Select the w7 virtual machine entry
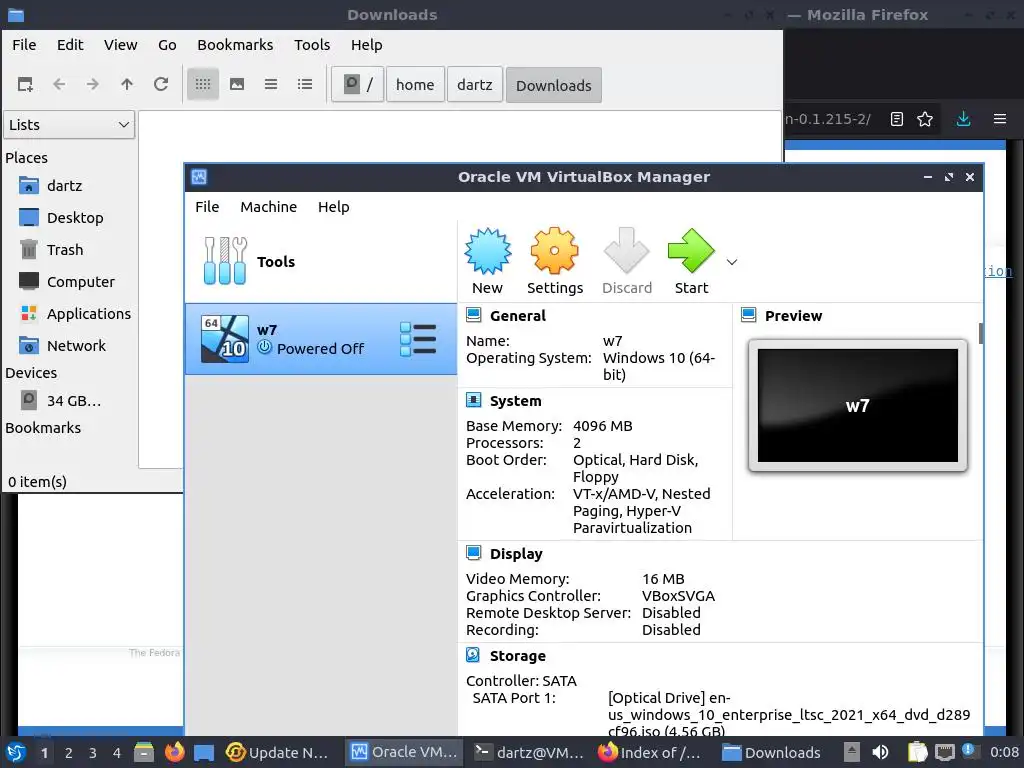This screenshot has width=1024, height=768. [x=321, y=339]
